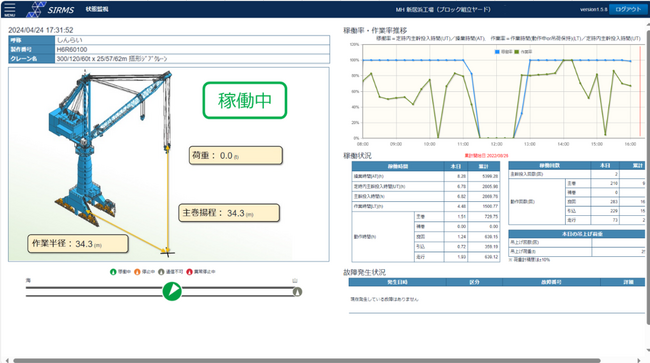Click the green 稼働中 legend icon

[x=113, y=272]
